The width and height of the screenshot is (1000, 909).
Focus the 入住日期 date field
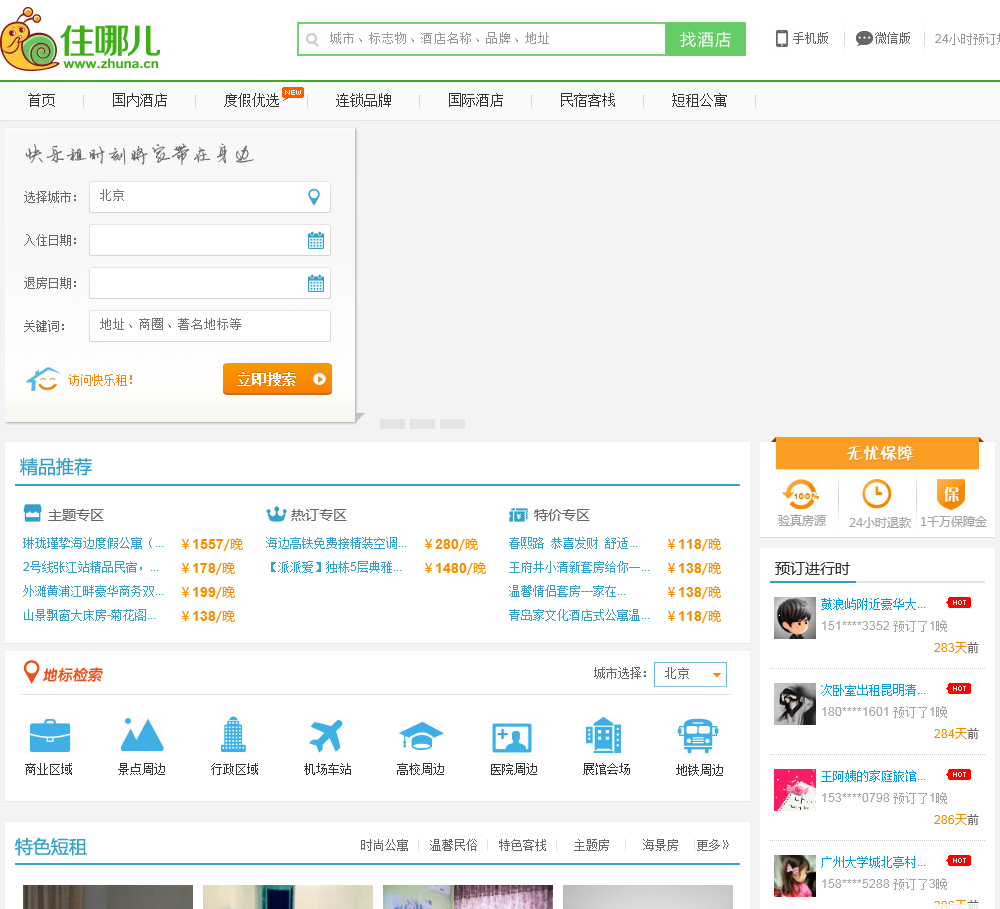click(210, 240)
